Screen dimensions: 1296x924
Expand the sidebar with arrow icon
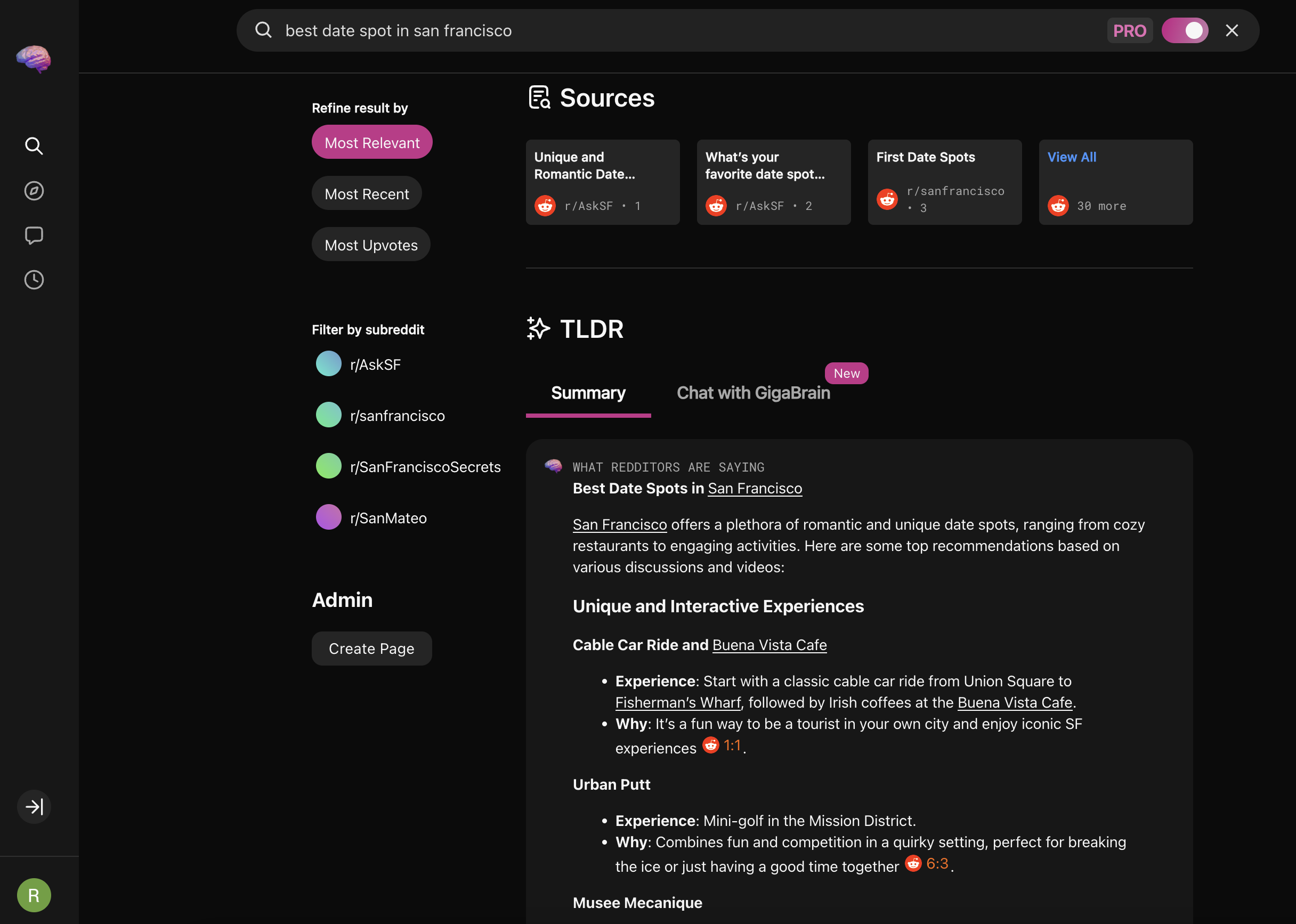coord(34,806)
